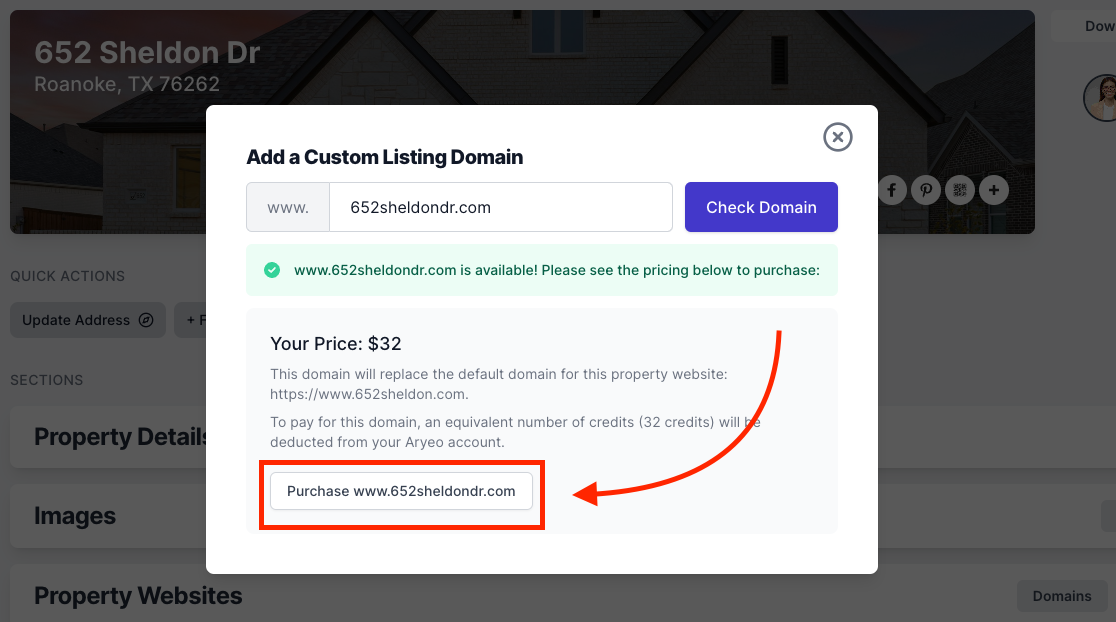Image resolution: width=1116 pixels, height=622 pixels.
Task: Close the Add a Custom Listing Domain dialog
Action: pos(838,137)
